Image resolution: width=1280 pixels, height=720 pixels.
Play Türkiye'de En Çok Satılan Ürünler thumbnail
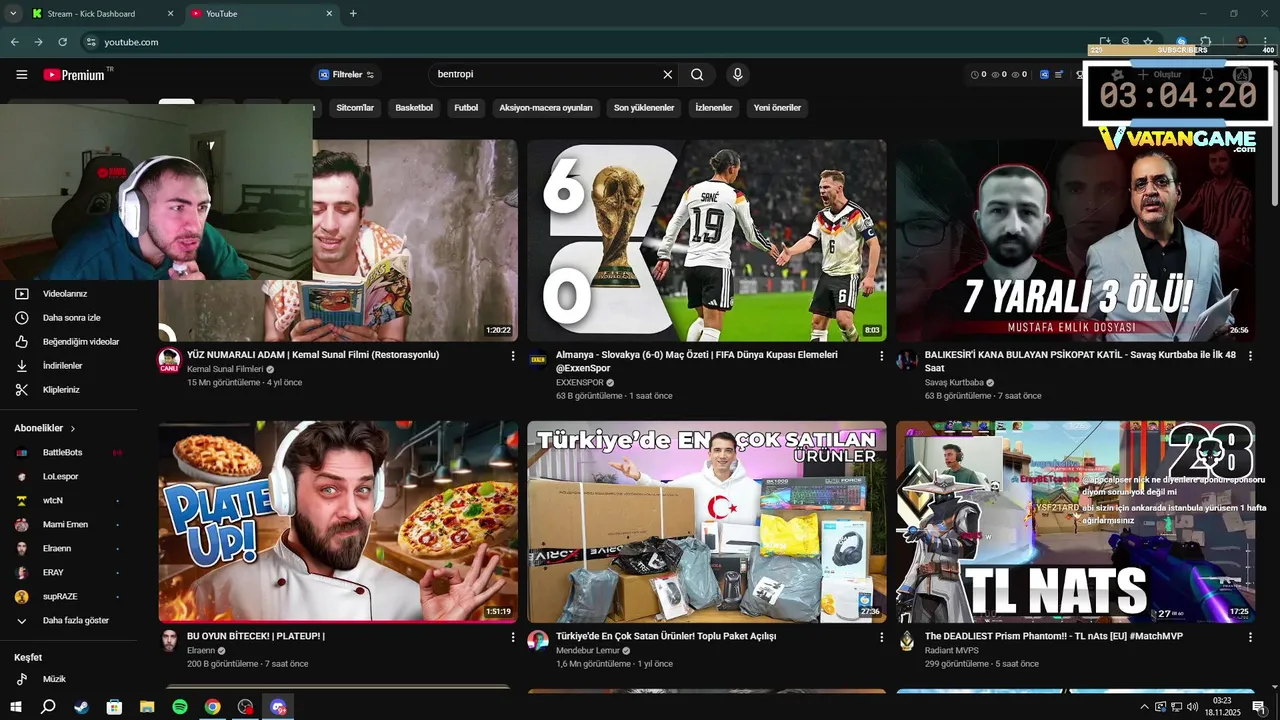click(707, 522)
